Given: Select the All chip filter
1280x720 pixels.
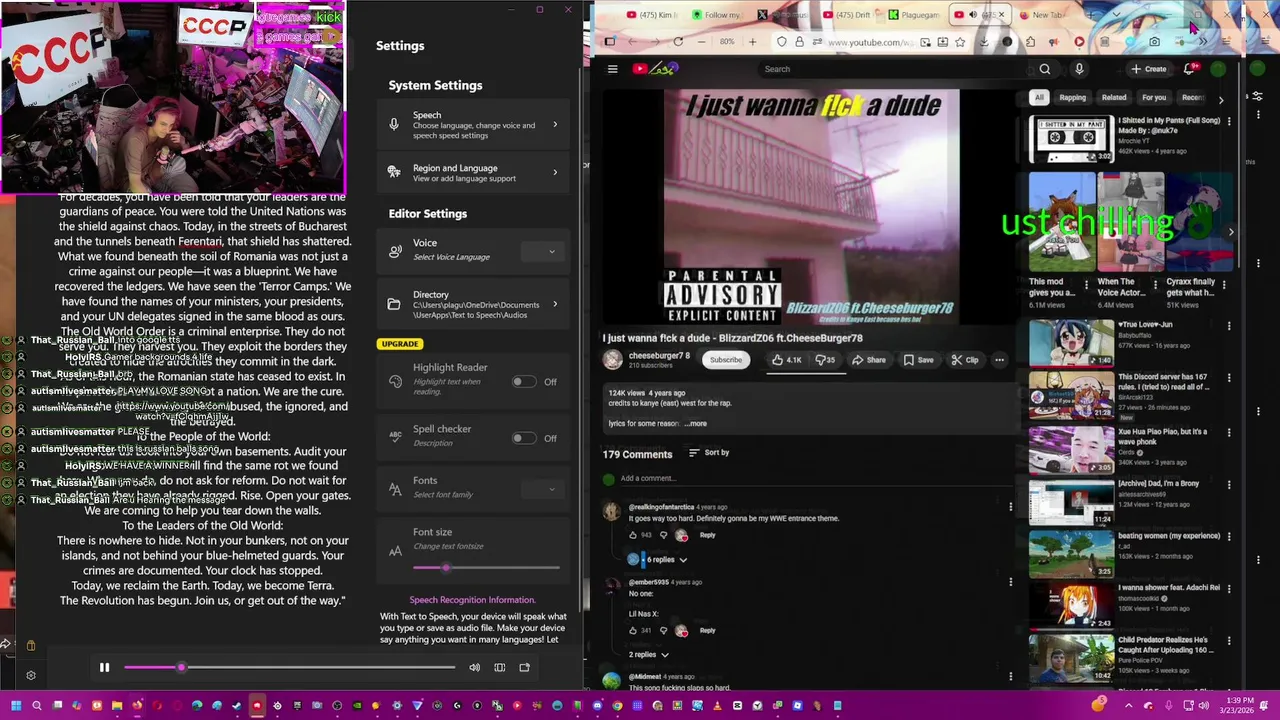Looking at the screenshot, I should point(1039,98).
